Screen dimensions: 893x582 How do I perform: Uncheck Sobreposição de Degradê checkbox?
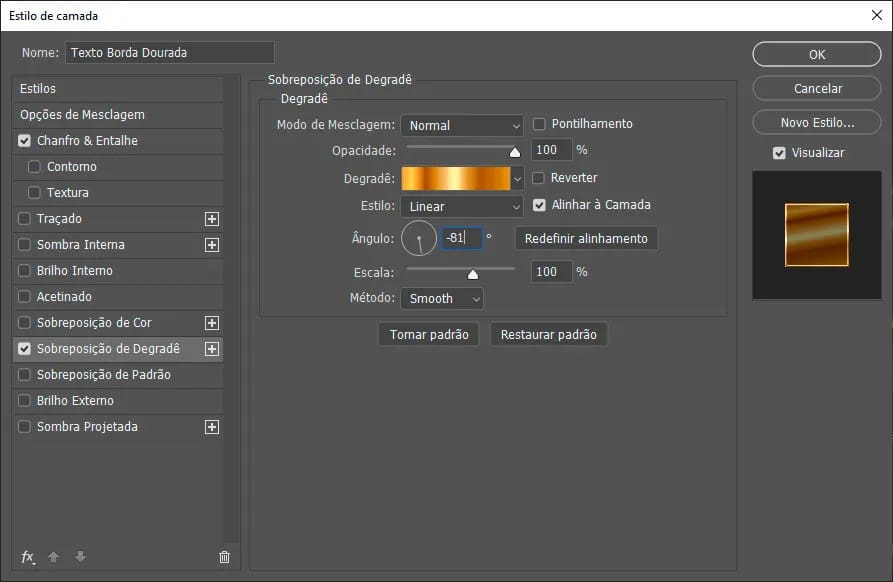pyautogui.click(x=24, y=349)
